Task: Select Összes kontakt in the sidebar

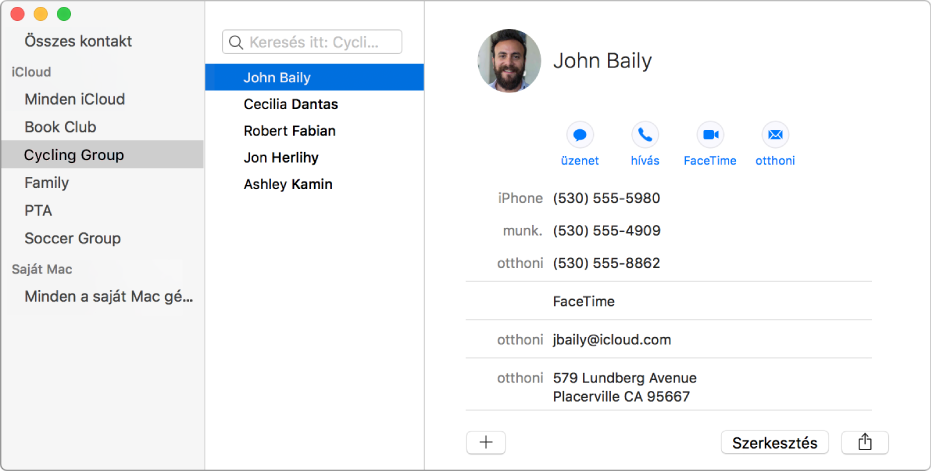Action: coord(78,41)
